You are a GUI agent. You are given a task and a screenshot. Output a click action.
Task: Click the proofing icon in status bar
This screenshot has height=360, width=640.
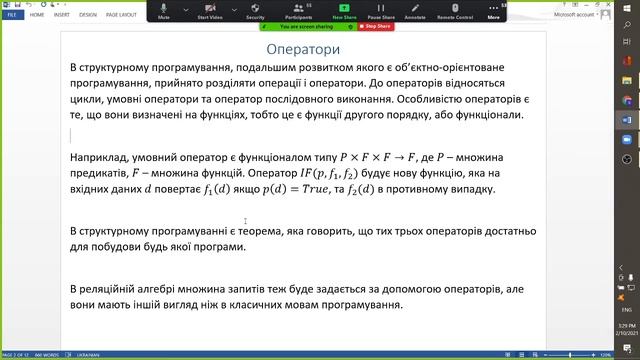pyautogui.click(x=68, y=355)
